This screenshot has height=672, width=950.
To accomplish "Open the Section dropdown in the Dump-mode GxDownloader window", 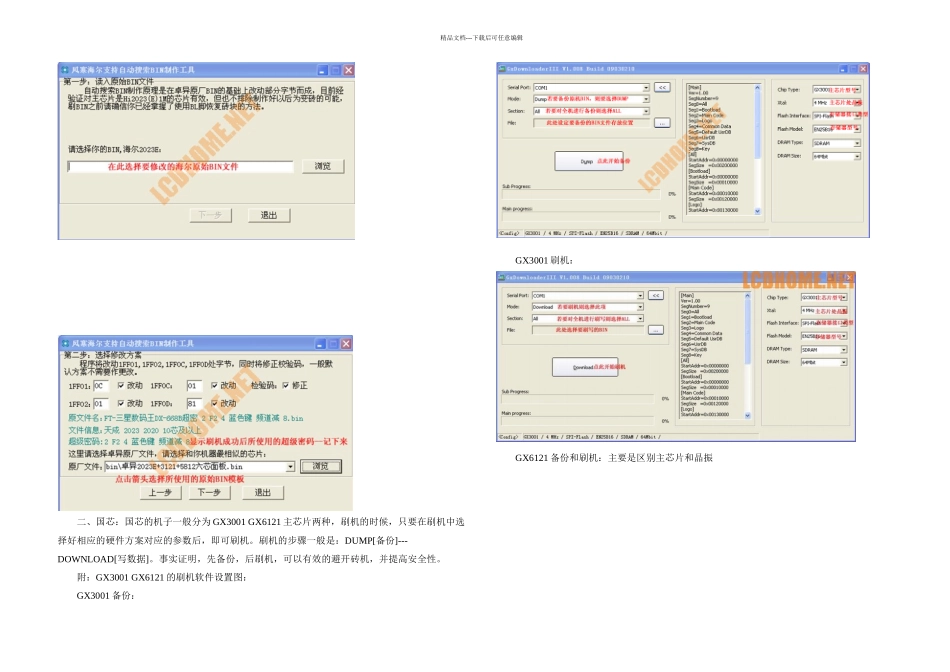I will tap(646, 111).
